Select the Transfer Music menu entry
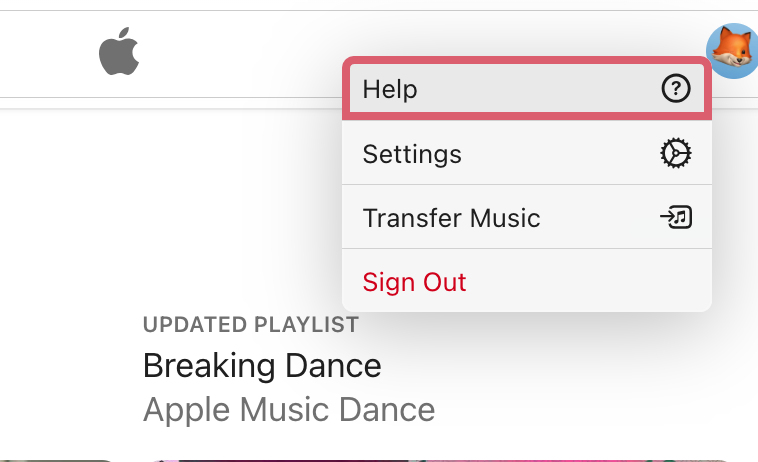Screen dimensions: 758x462 coord(451,217)
